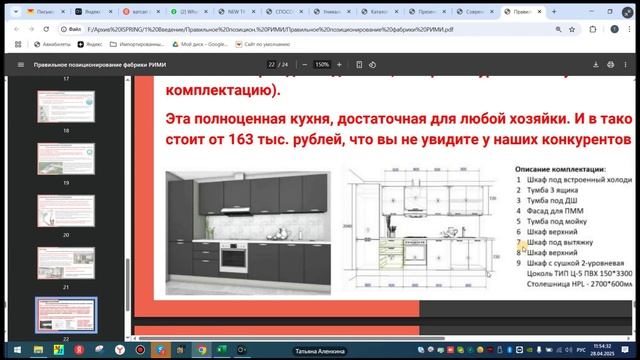Download the PDF file
Screen dimensions: 640x360
(596, 64)
